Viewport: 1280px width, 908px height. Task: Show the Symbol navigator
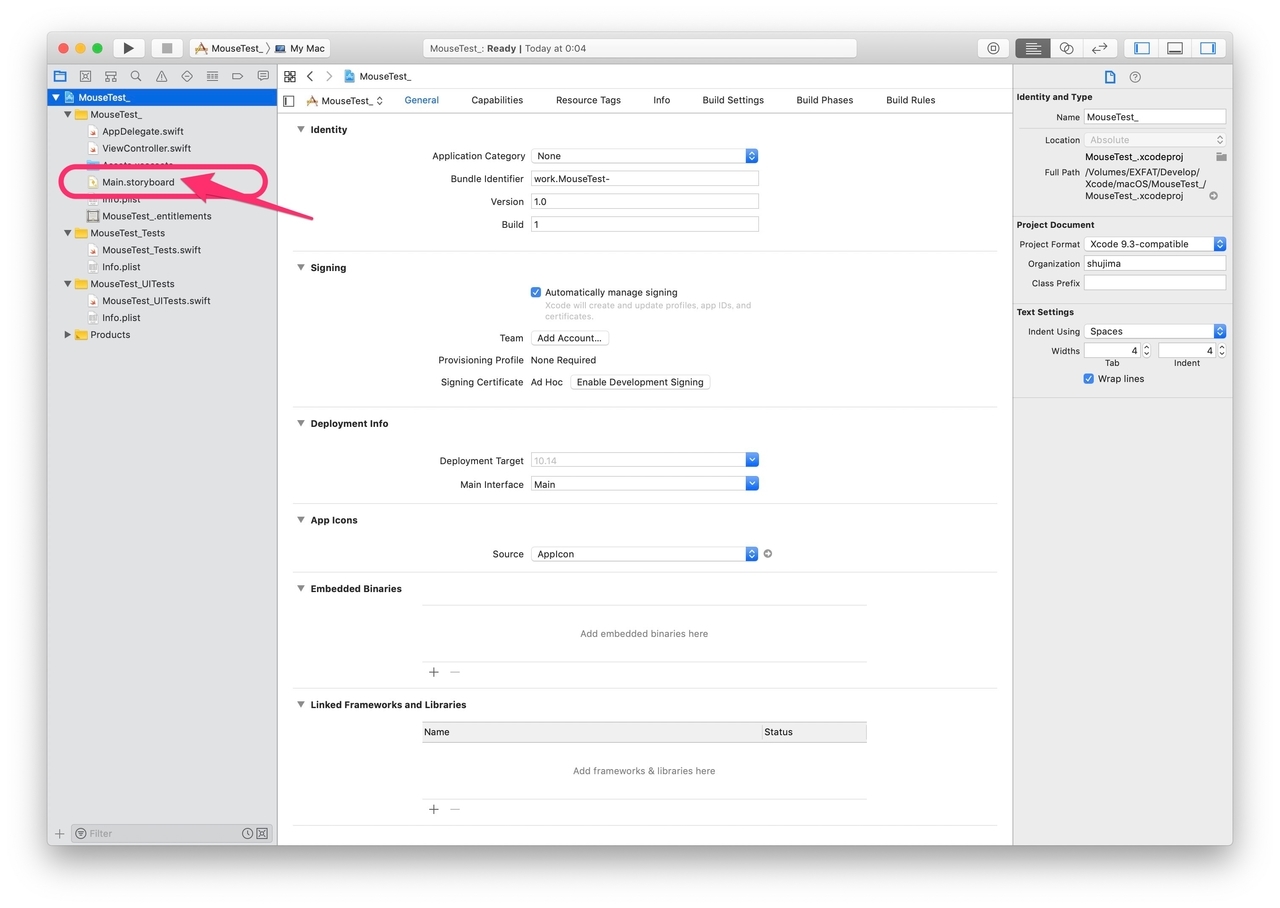[111, 76]
